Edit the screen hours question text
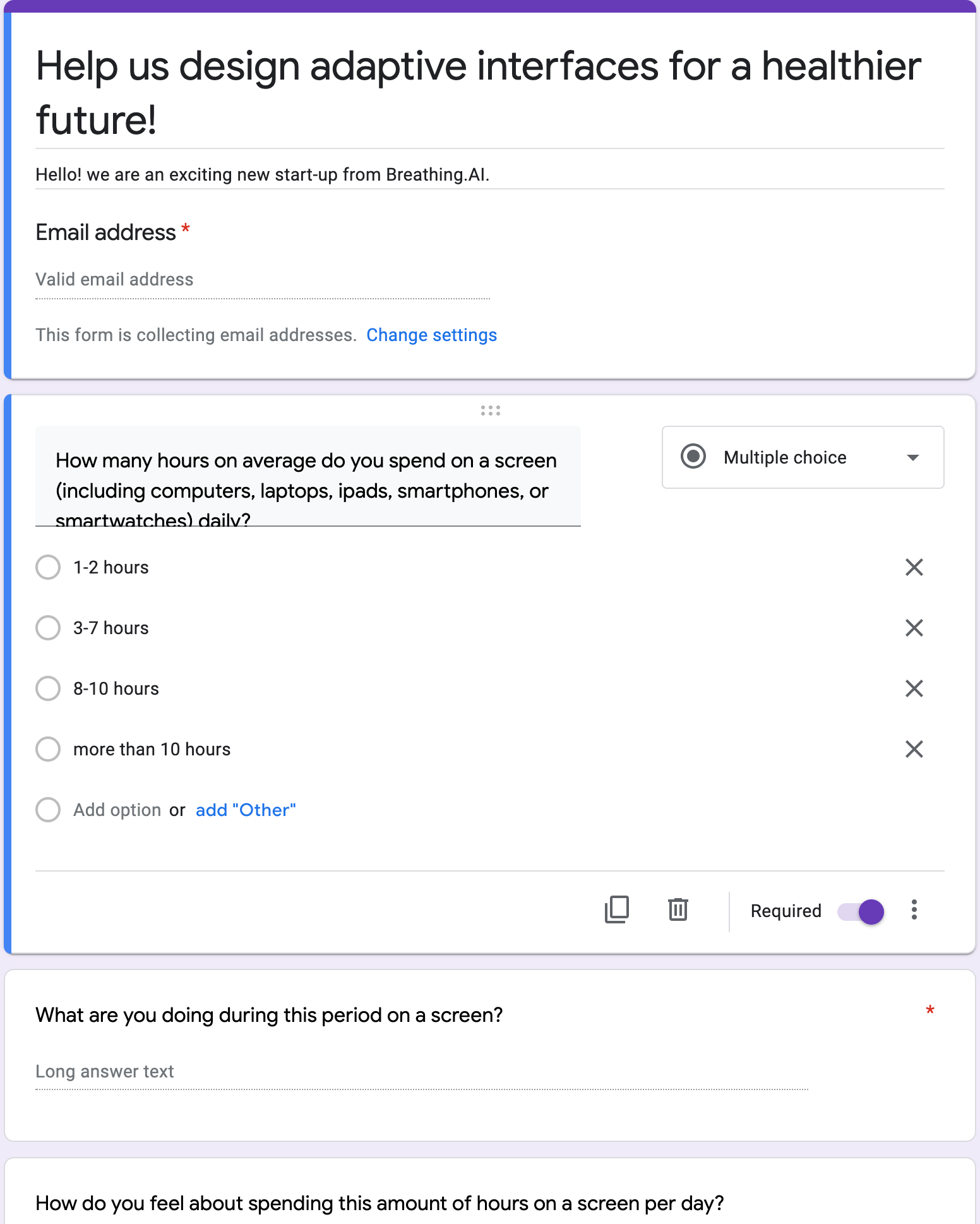The image size is (980, 1224). pos(308,476)
